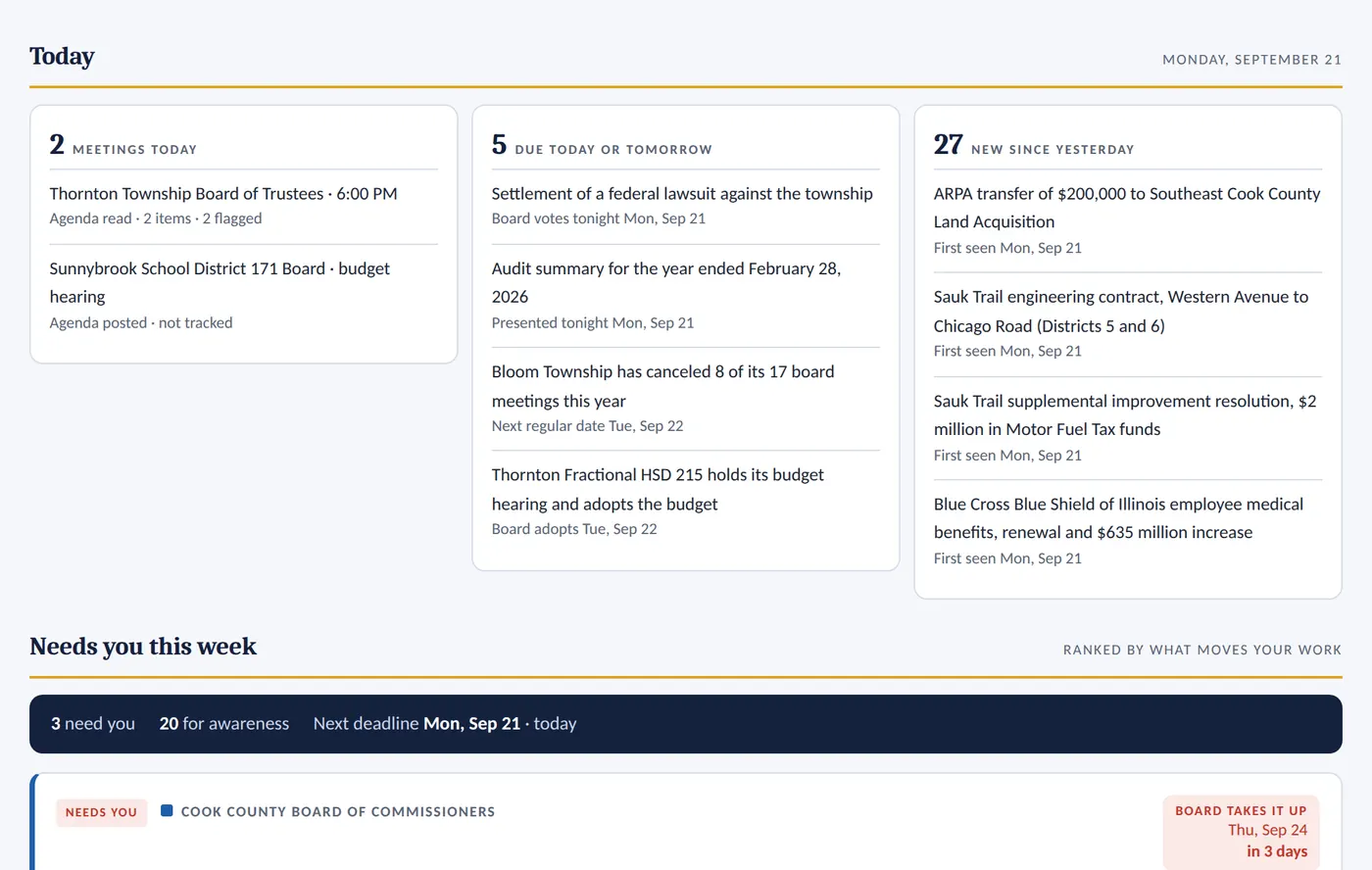The height and width of the screenshot is (870, 1372).
Task: Click 'First seen Mon, Sep 21' under ARPA transfer
Action: pyautogui.click(x=1007, y=248)
